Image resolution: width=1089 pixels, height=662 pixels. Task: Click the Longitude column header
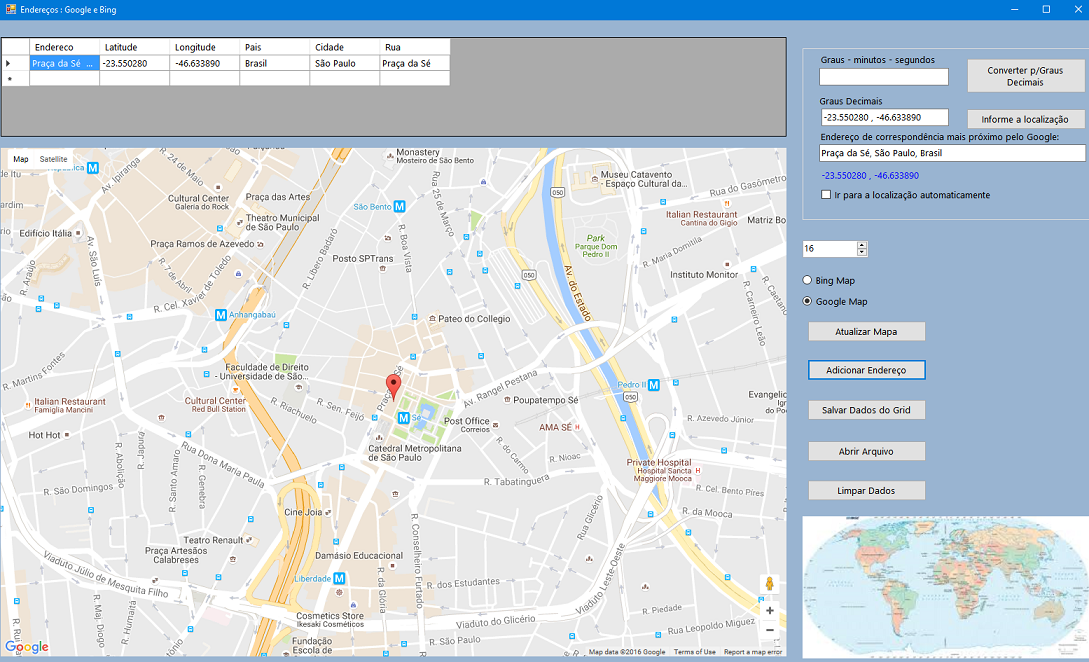pos(205,47)
